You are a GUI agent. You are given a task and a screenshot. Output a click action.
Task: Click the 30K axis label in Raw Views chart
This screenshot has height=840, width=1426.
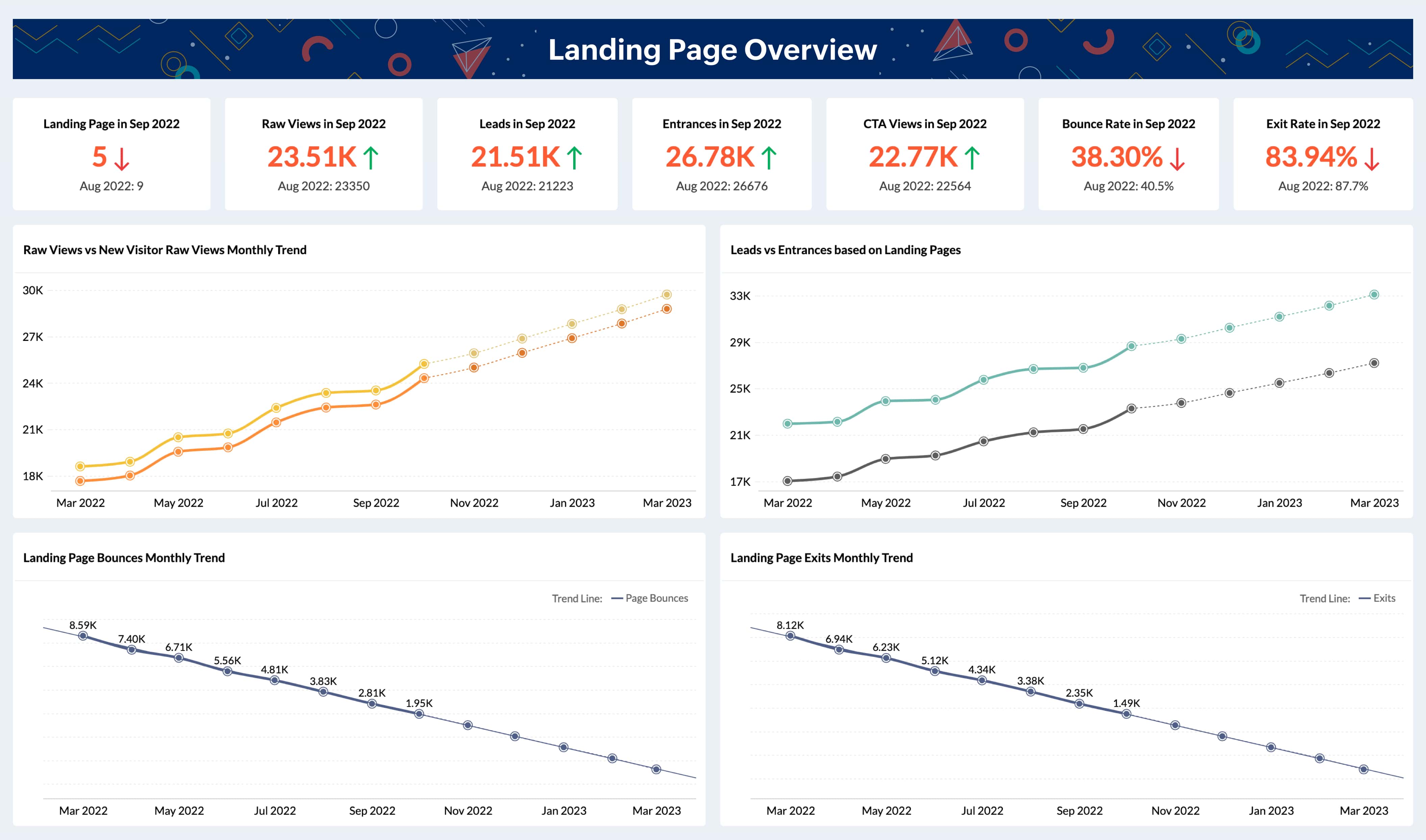point(33,290)
